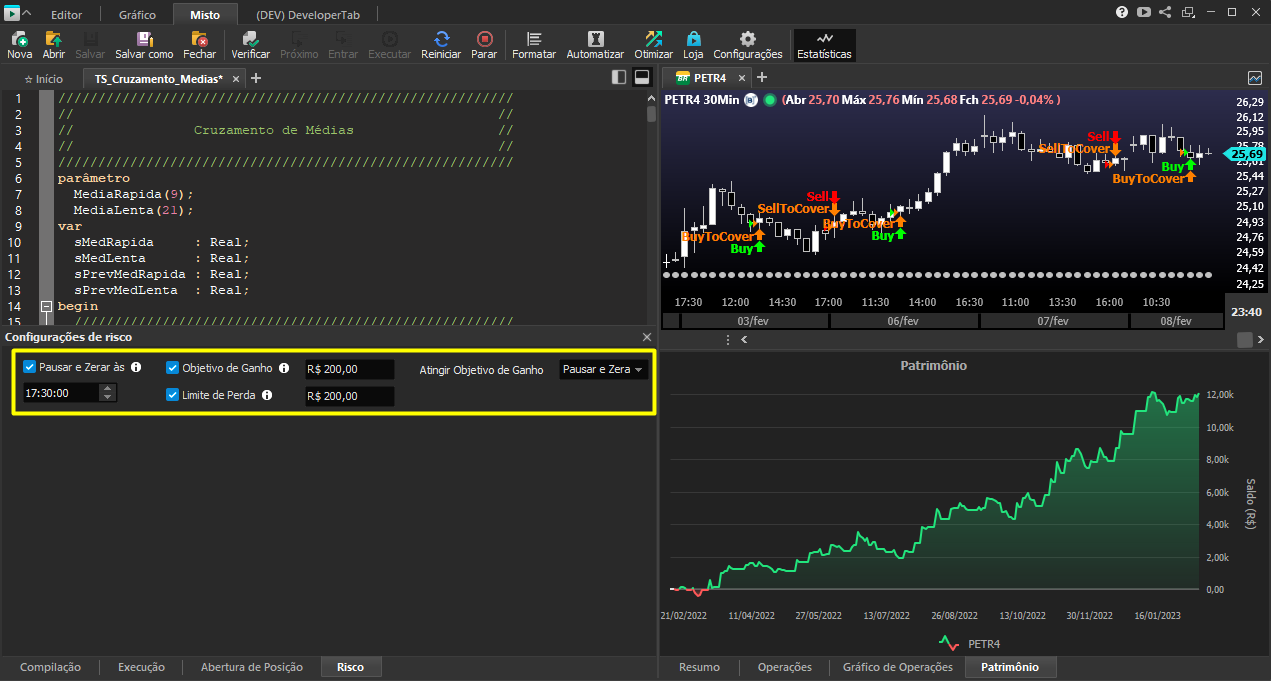This screenshot has height=681, width=1271.
Task: Click the exchange badge icon beside PETR4 30Min
Action: pyautogui.click(x=751, y=100)
